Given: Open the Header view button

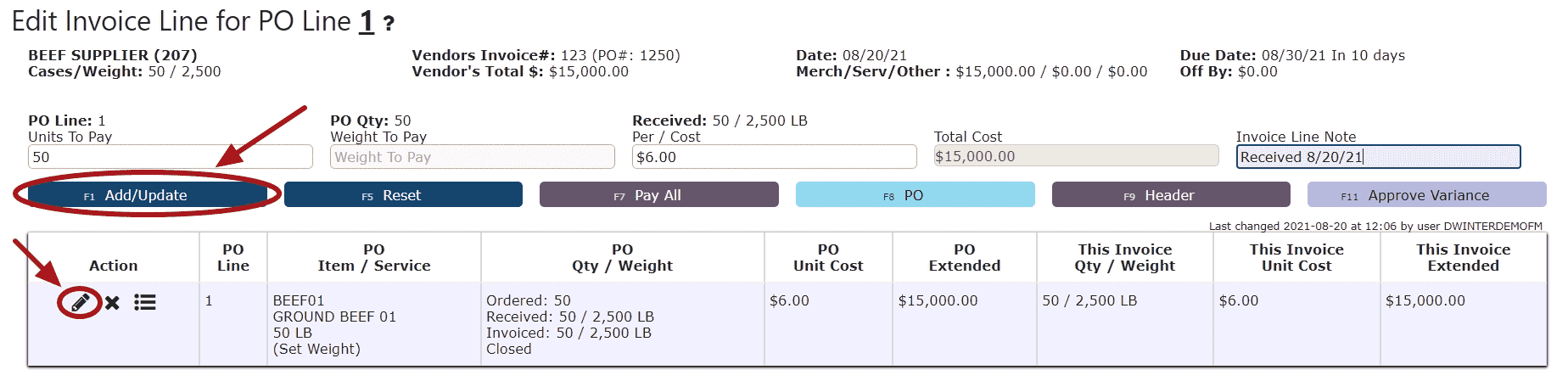Looking at the screenshot, I should pos(1171,195).
